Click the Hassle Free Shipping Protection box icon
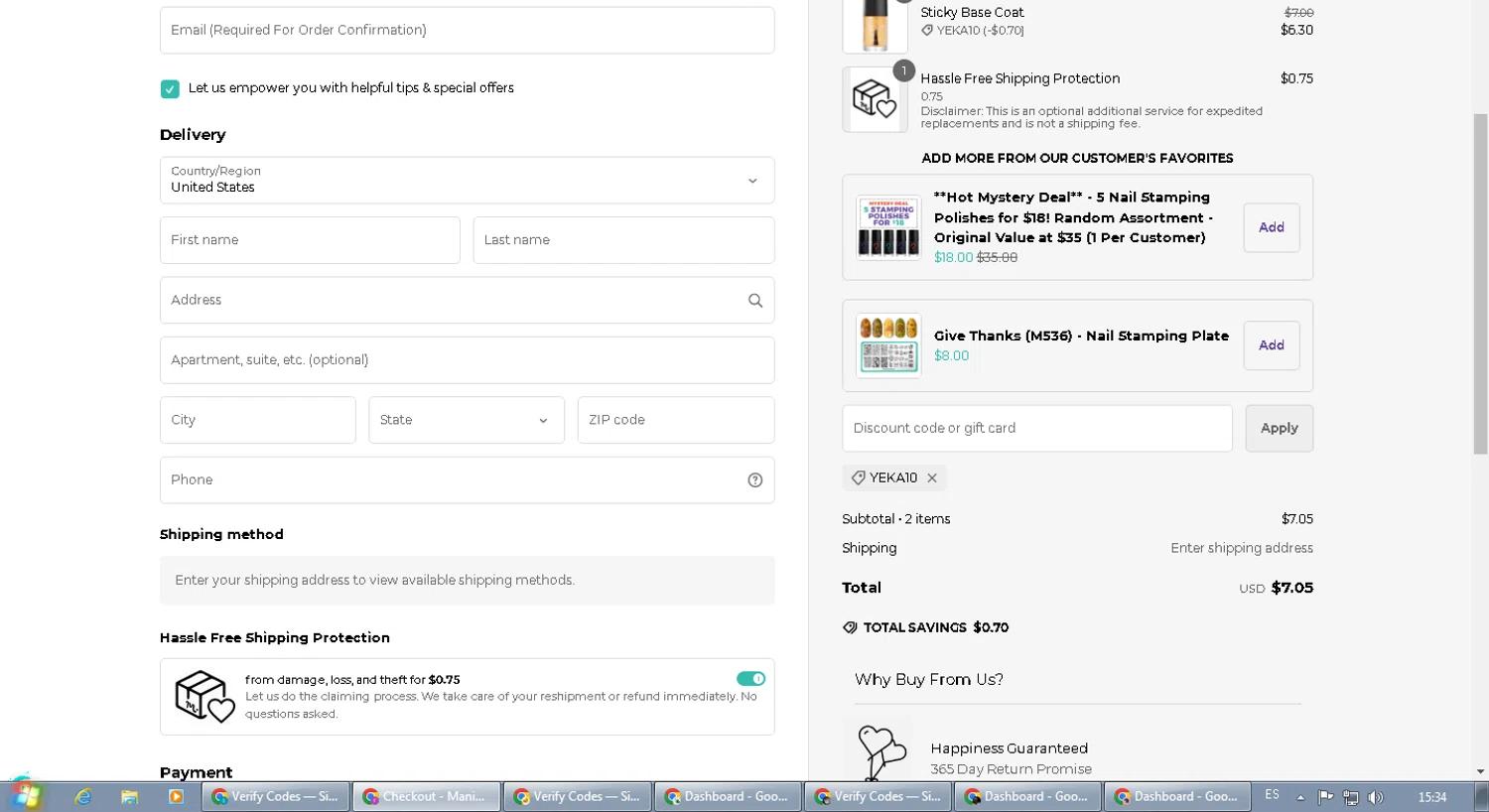 [204, 696]
